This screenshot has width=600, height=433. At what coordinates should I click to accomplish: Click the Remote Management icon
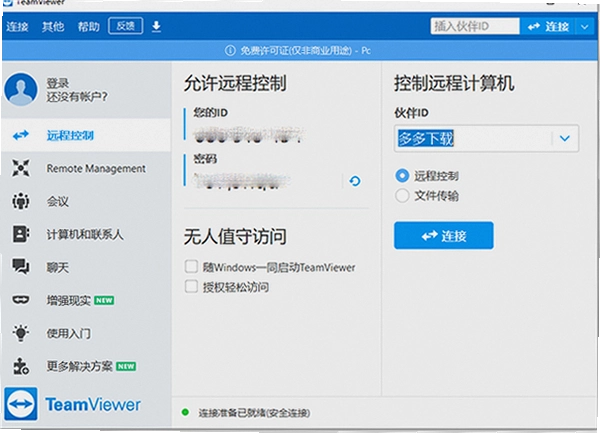[x=21, y=168]
